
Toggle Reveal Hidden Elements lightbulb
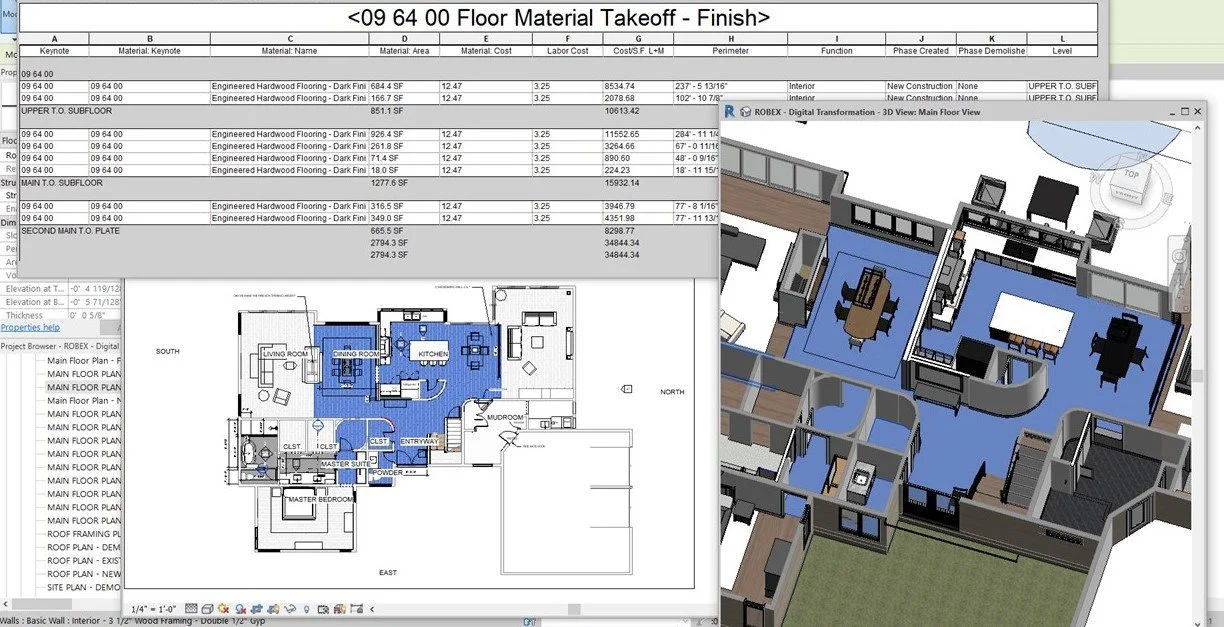(307, 608)
